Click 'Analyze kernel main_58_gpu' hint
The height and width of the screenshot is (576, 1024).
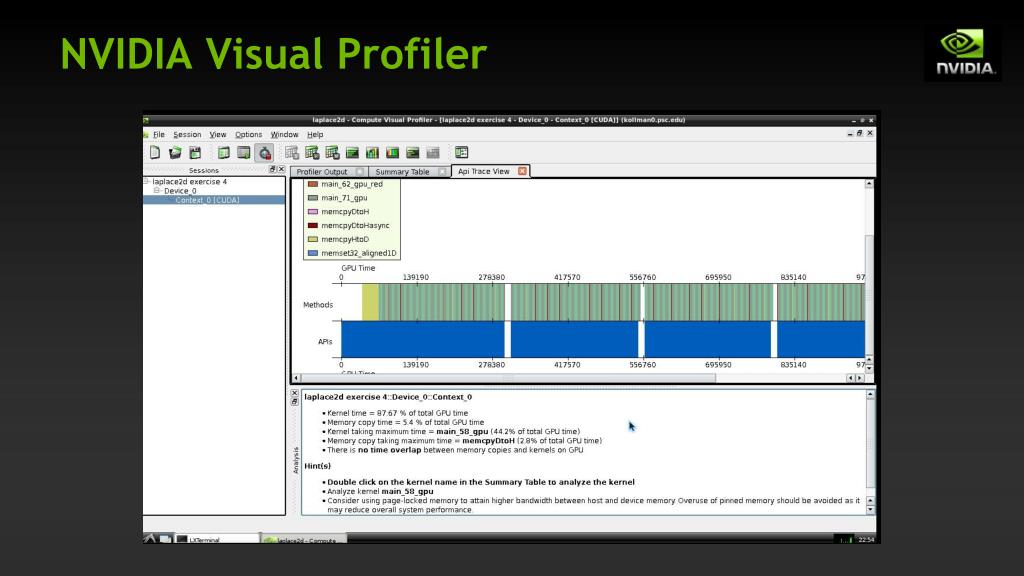pyautogui.click(x=380, y=491)
